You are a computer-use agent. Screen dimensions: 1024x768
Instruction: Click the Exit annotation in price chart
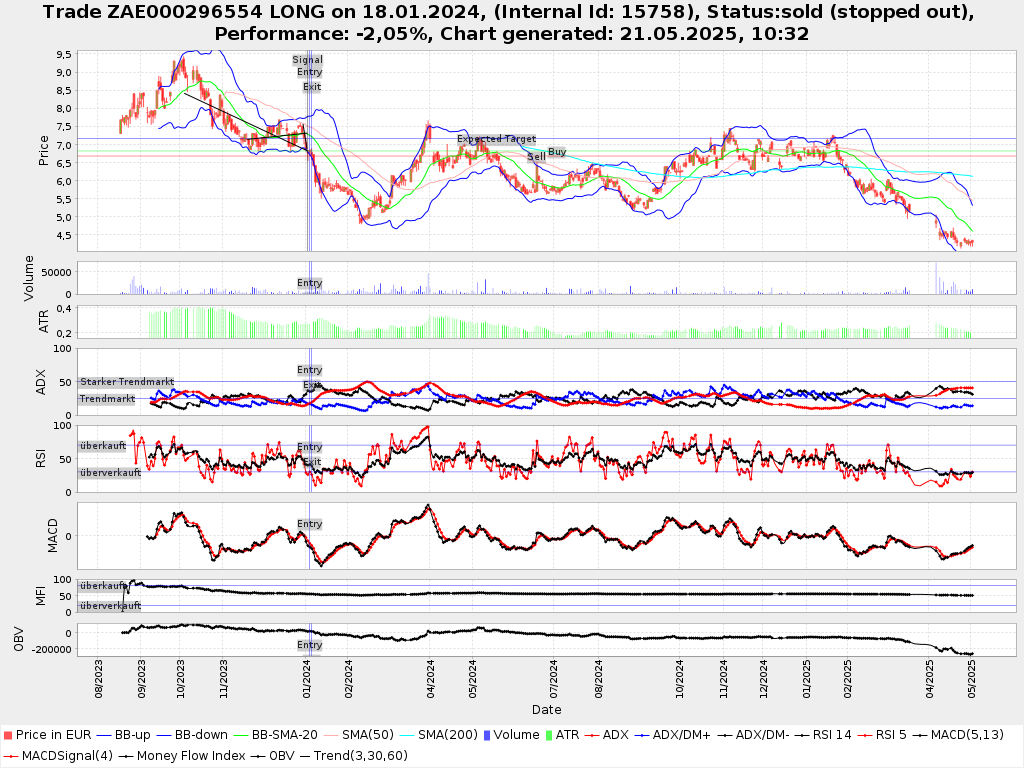312,87
